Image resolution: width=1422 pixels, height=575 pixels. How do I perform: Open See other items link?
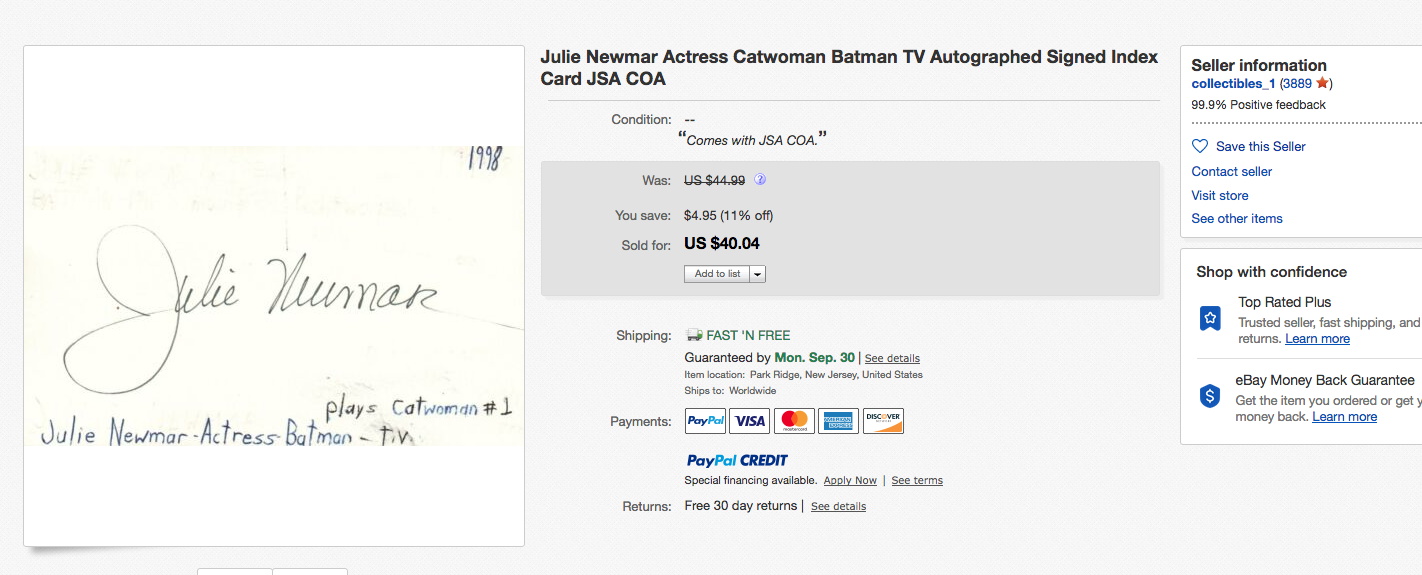tap(1236, 218)
